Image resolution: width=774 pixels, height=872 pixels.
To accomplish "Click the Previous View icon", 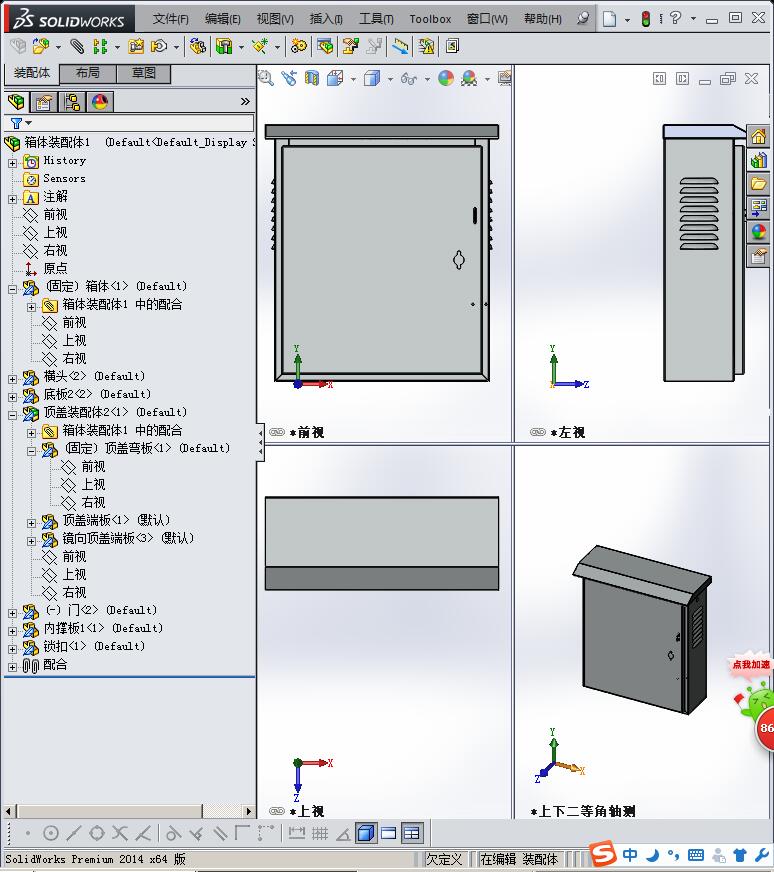I will [x=289, y=78].
